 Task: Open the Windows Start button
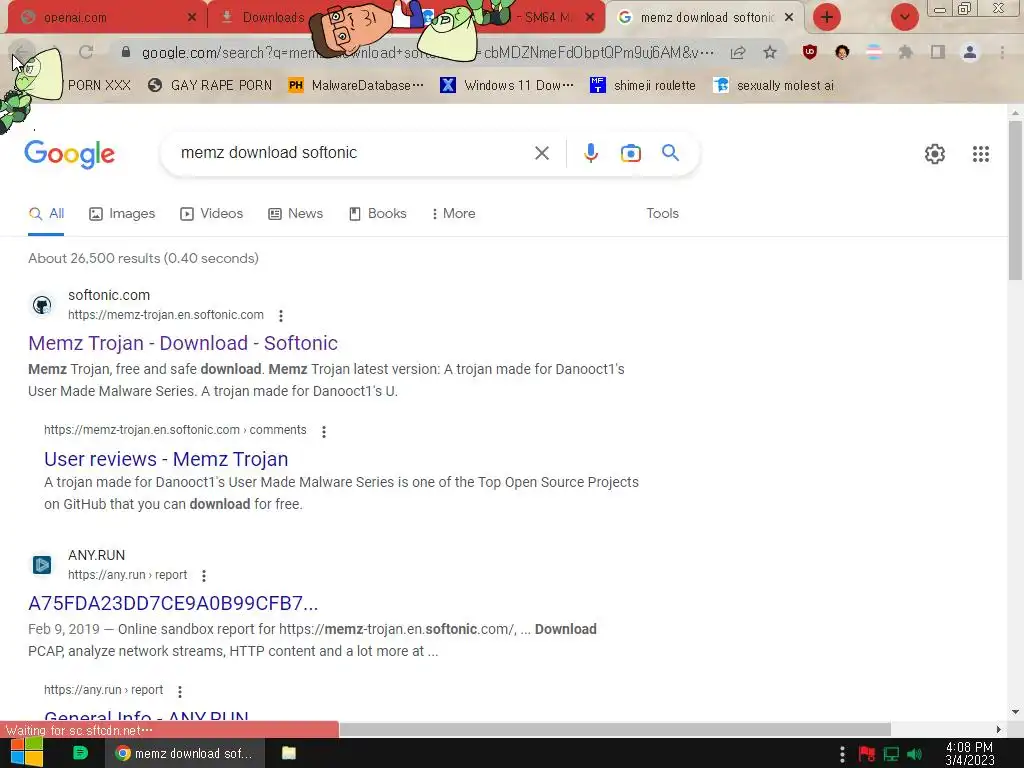pyautogui.click(x=27, y=753)
